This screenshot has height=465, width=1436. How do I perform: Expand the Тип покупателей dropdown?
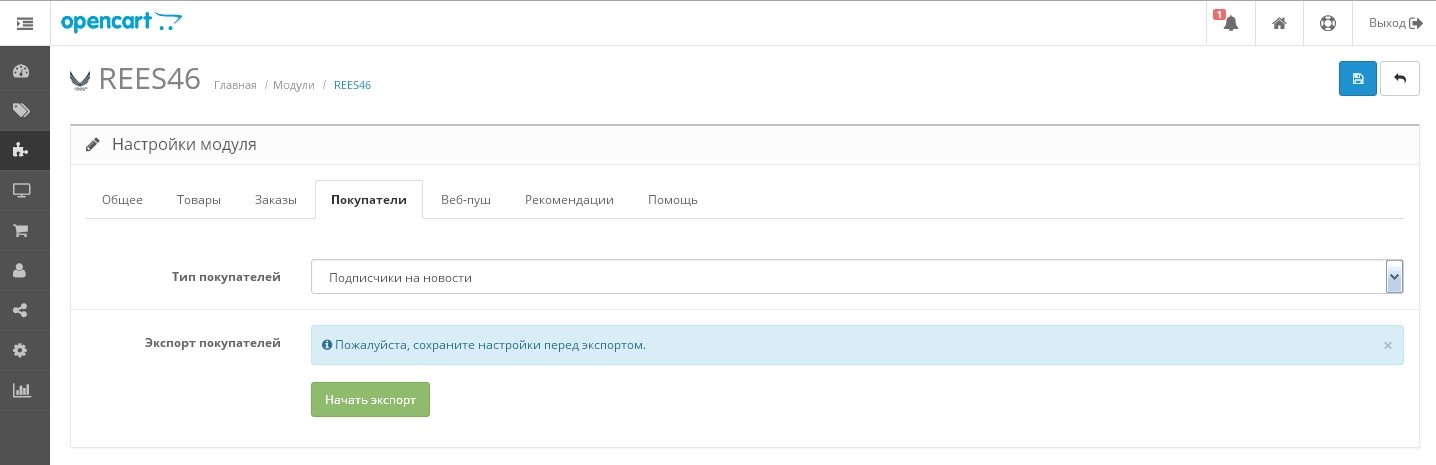[856, 277]
